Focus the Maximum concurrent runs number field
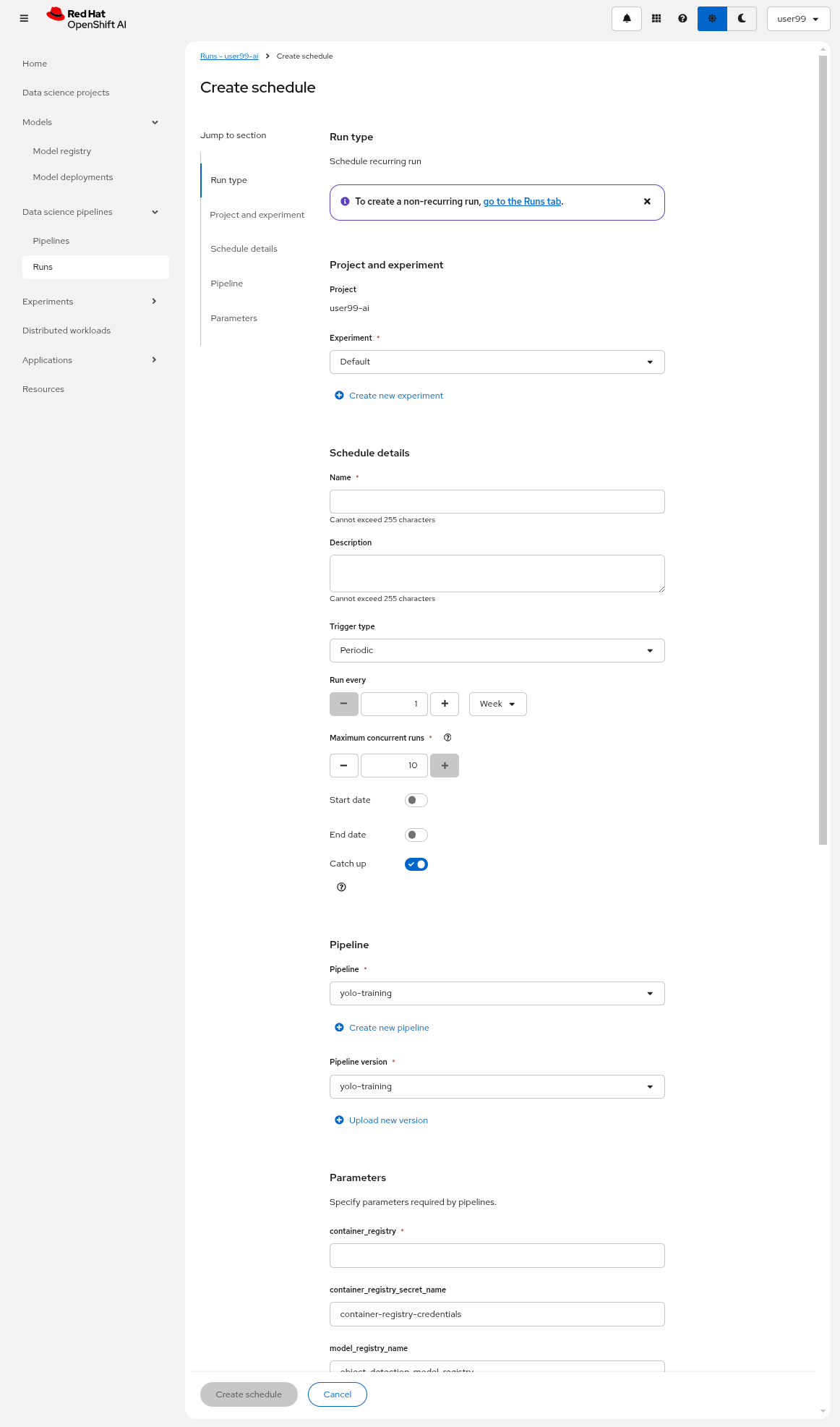 [x=394, y=766]
